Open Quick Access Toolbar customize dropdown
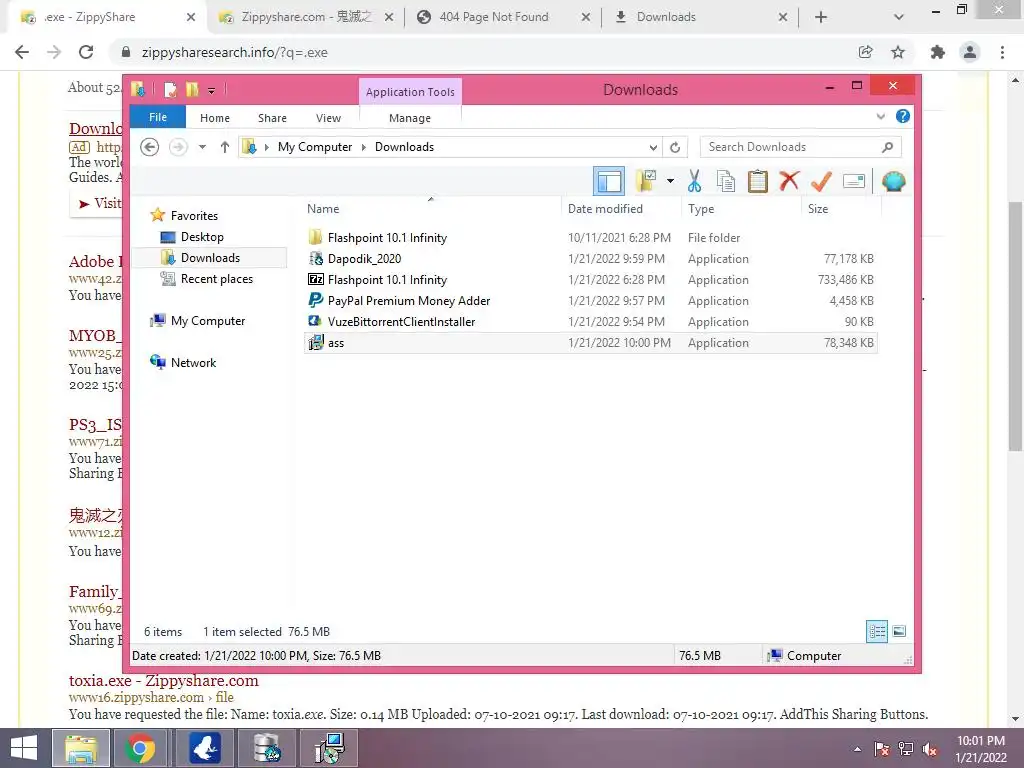Viewport: 1024px width, 768px height. (212, 90)
